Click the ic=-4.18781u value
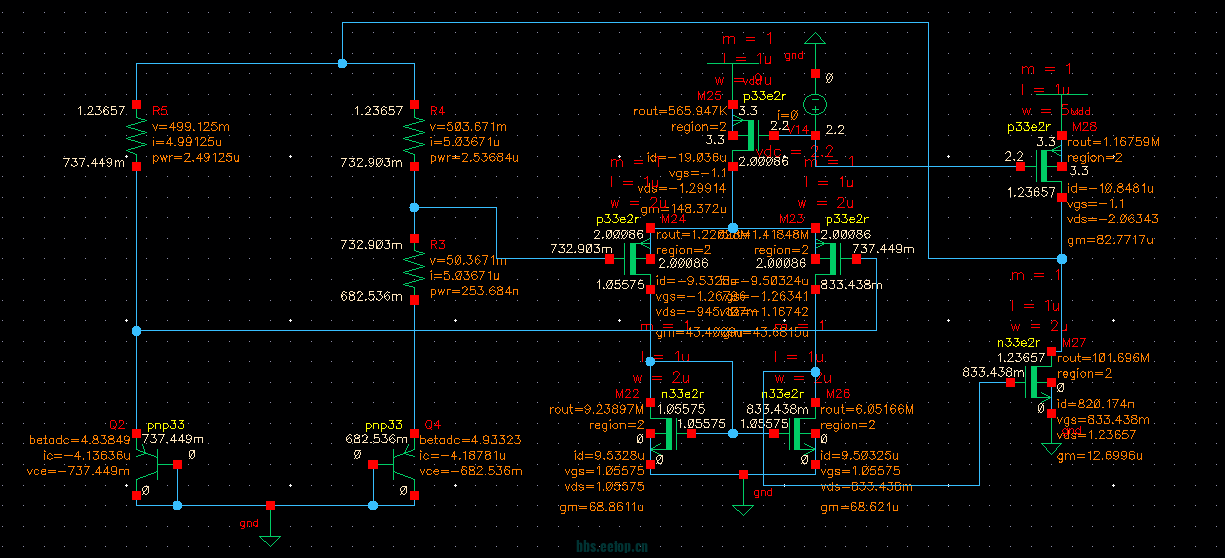 tap(461, 455)
